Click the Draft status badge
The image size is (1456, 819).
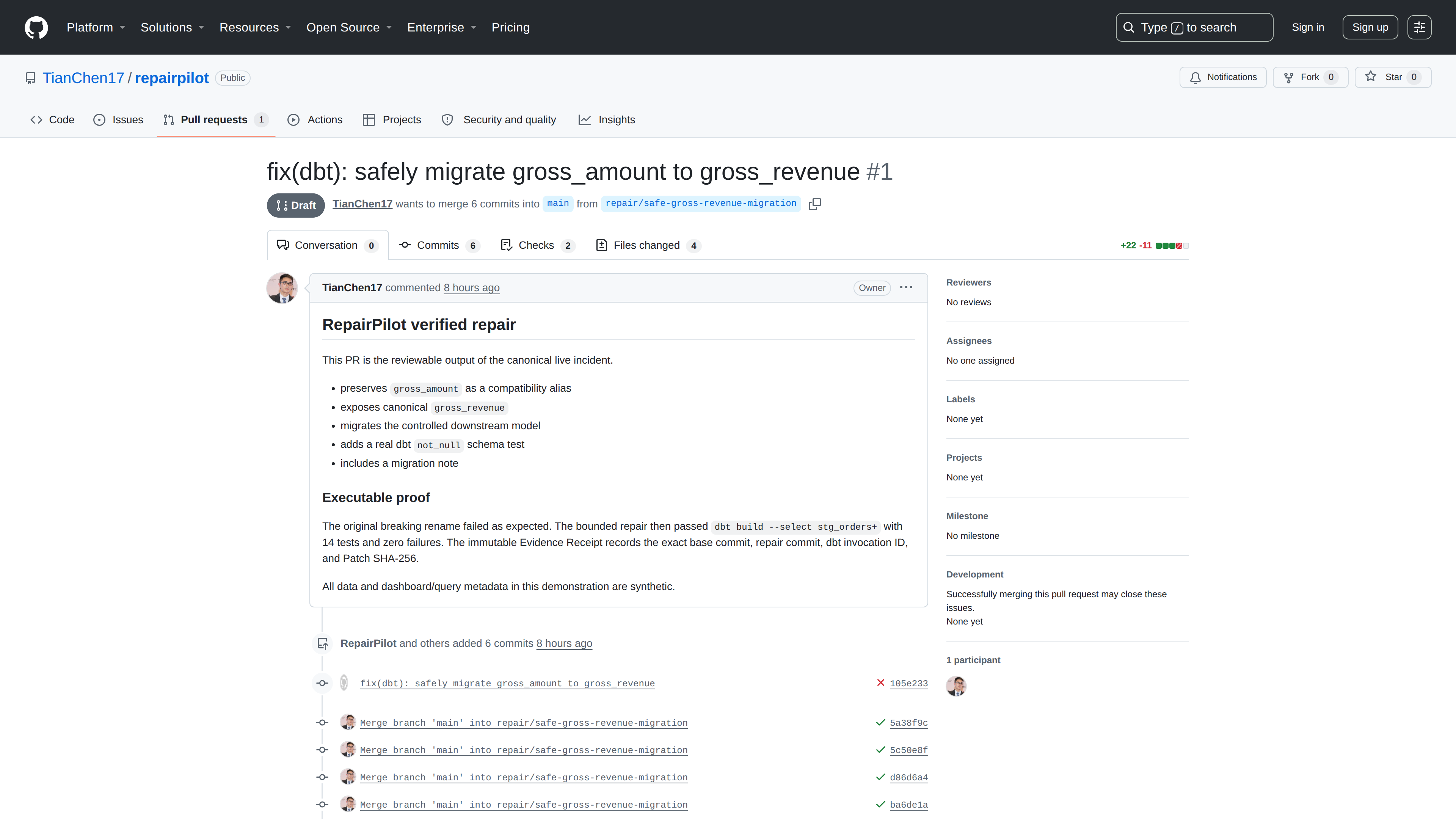296,205
